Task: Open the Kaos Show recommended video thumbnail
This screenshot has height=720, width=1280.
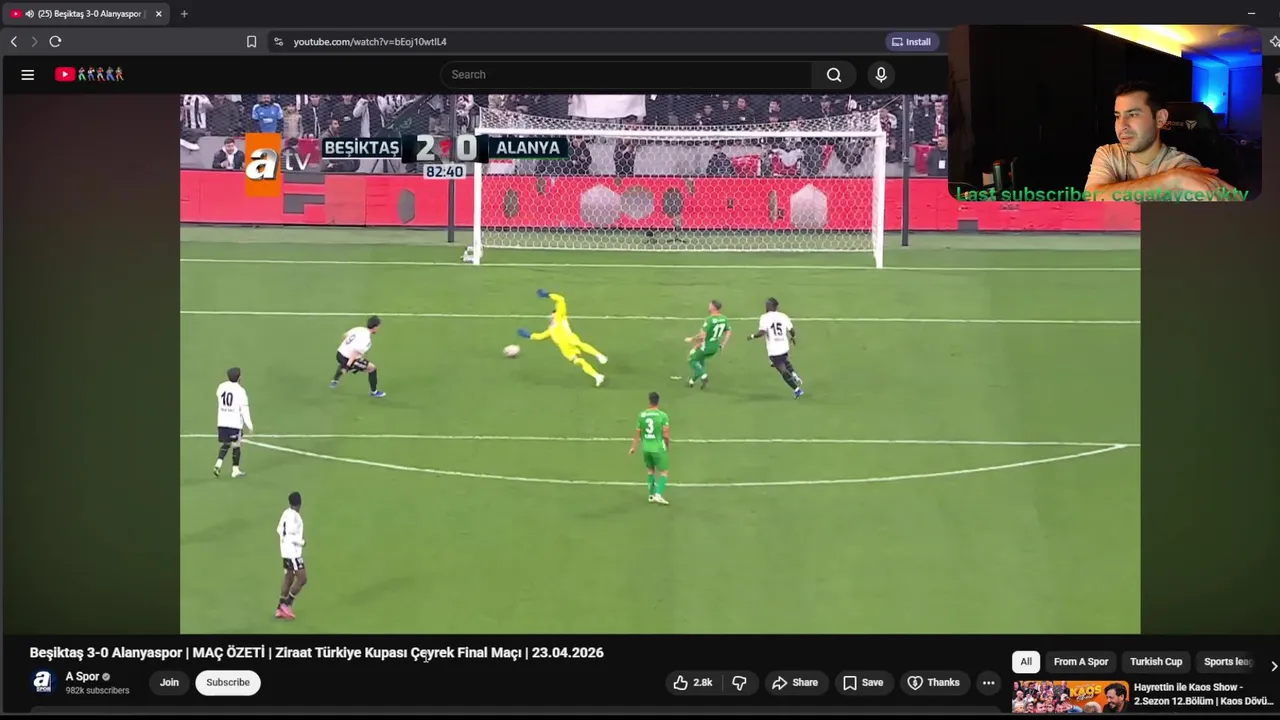Action: pyautogui.click(x=1070, y=697)
